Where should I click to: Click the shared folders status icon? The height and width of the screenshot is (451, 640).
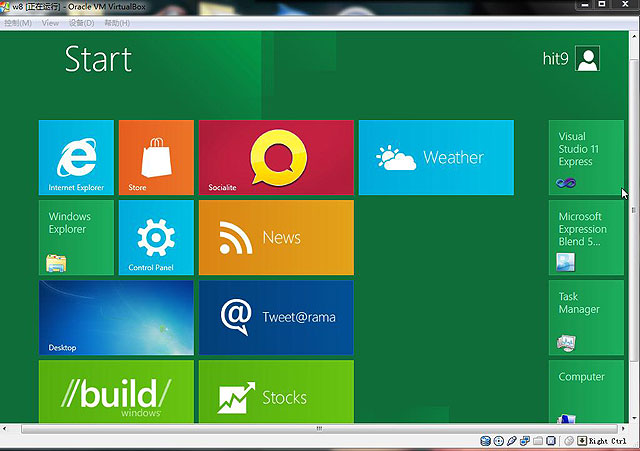coord(538,441)
